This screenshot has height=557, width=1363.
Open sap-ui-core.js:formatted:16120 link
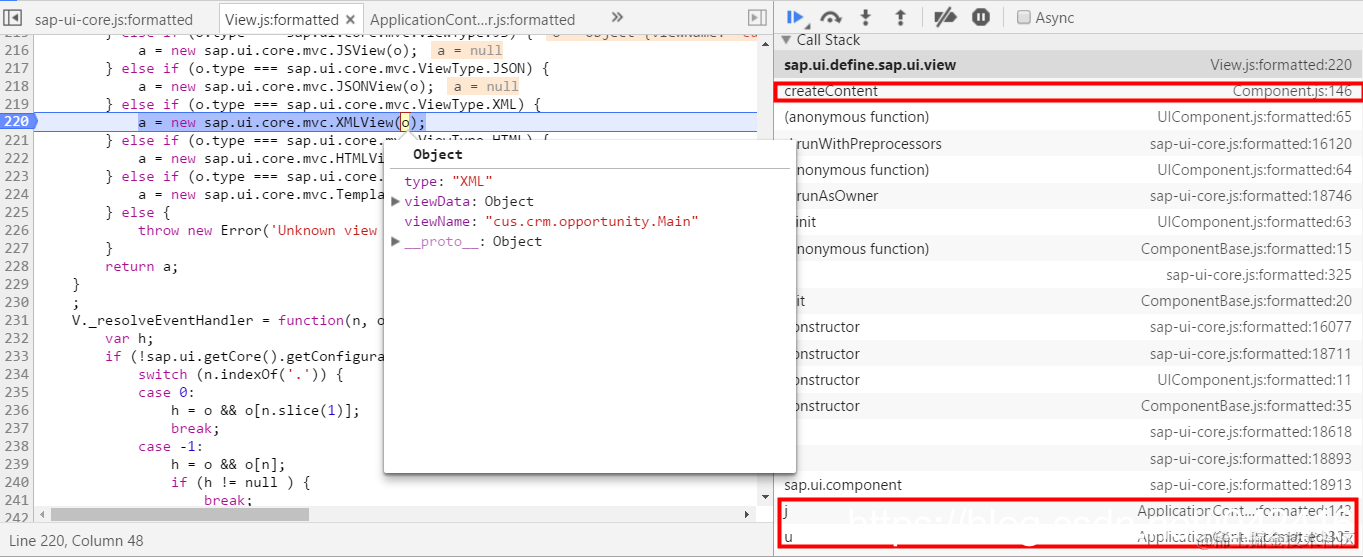(x=1251, y=144)
